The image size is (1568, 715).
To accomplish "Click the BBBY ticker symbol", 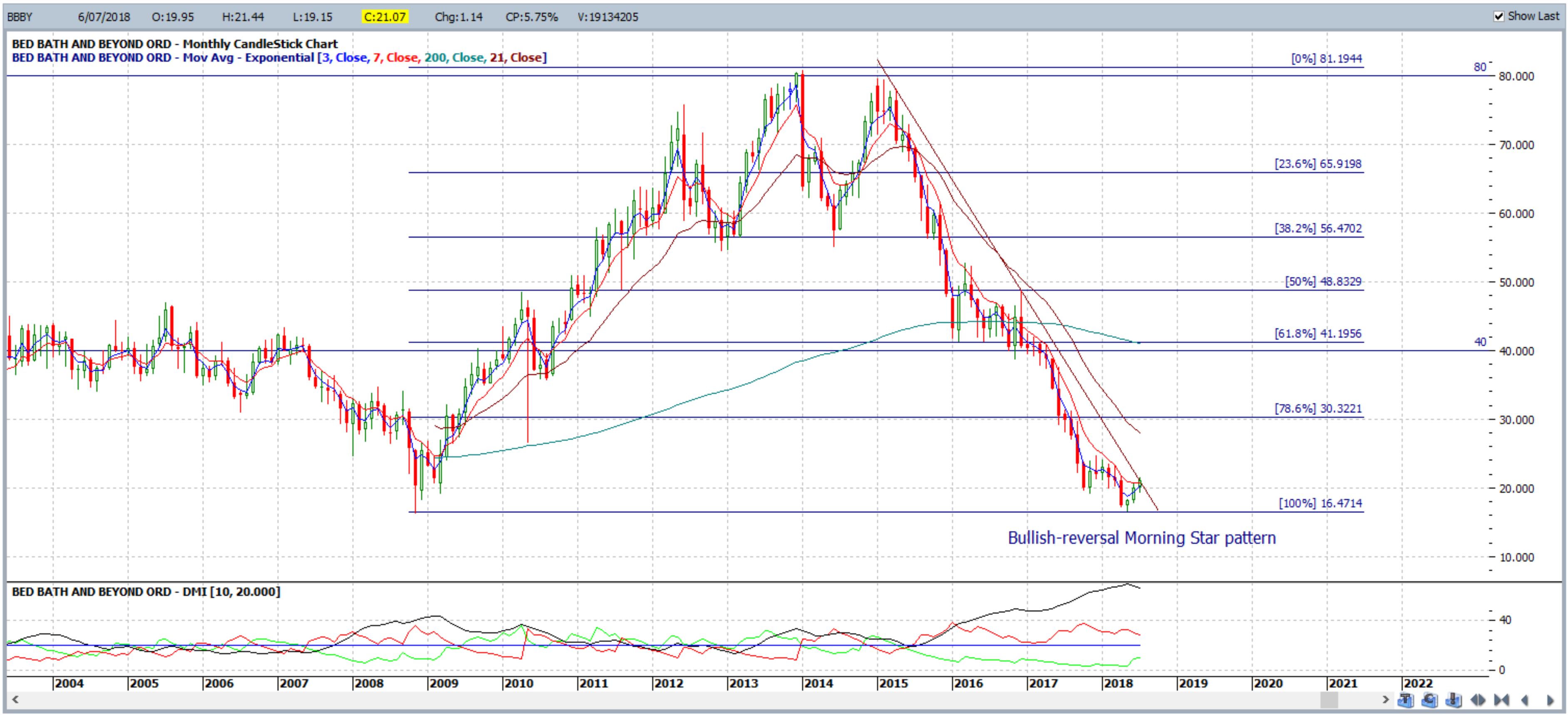I will (x=20, y=17).
